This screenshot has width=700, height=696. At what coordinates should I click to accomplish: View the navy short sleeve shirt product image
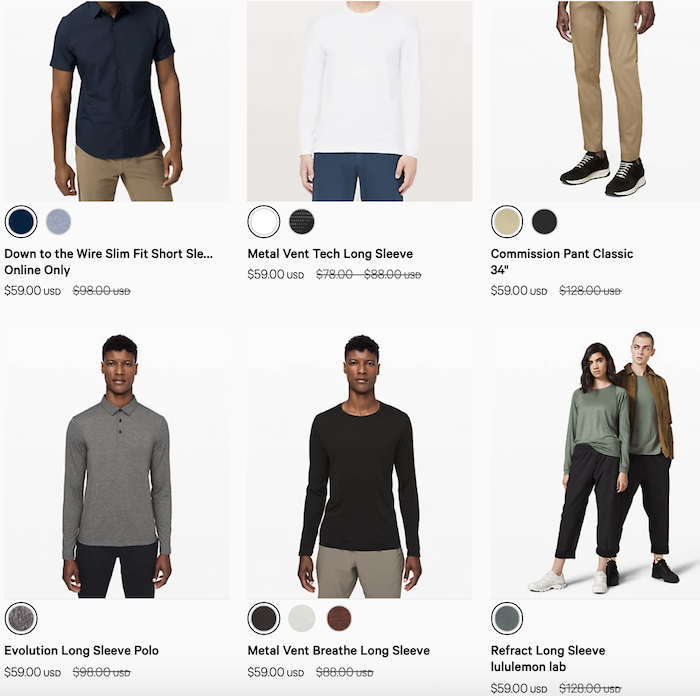(x=117, y=101)
